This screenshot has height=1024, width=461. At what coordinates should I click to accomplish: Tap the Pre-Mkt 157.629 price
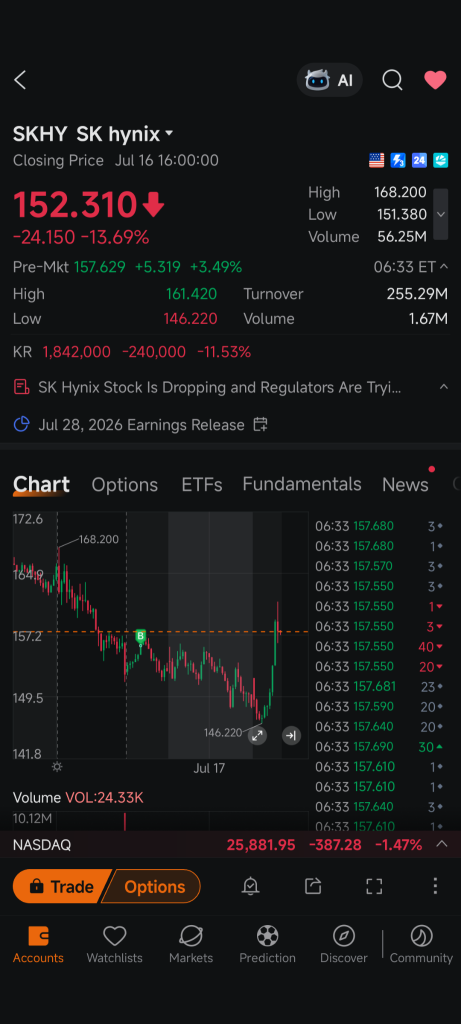click(99, 266)
